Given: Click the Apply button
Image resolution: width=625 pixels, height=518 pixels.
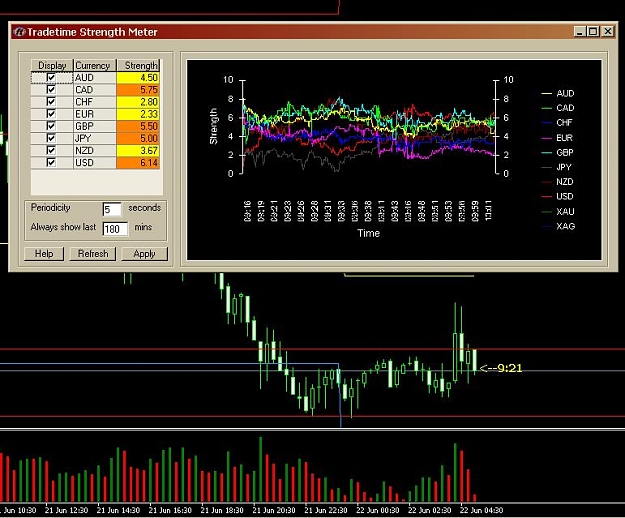Looking at the screenshot, I should (144, 254).
